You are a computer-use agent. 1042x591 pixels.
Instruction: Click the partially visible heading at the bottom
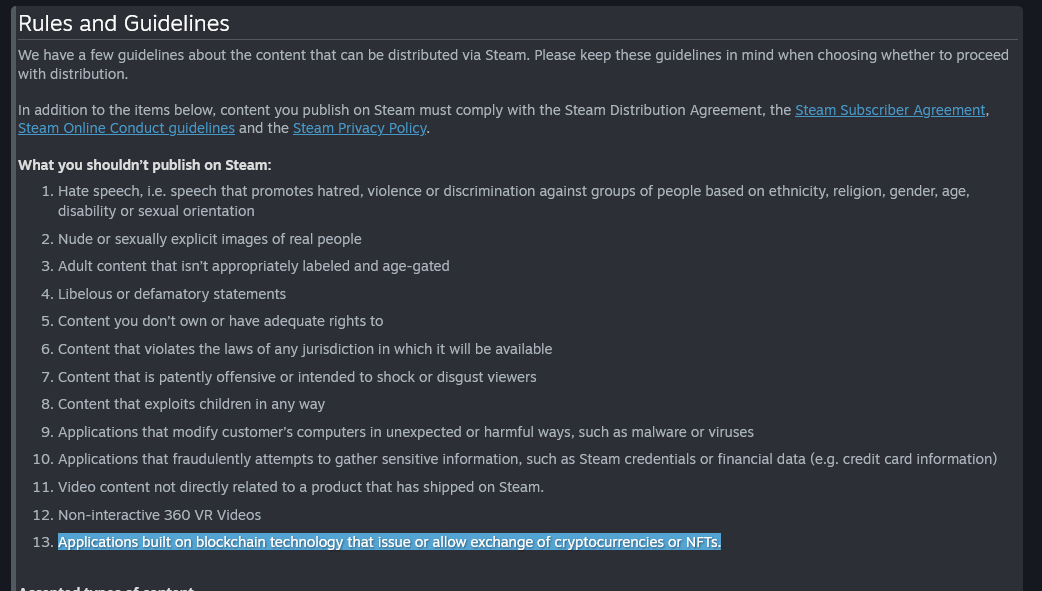106,587
